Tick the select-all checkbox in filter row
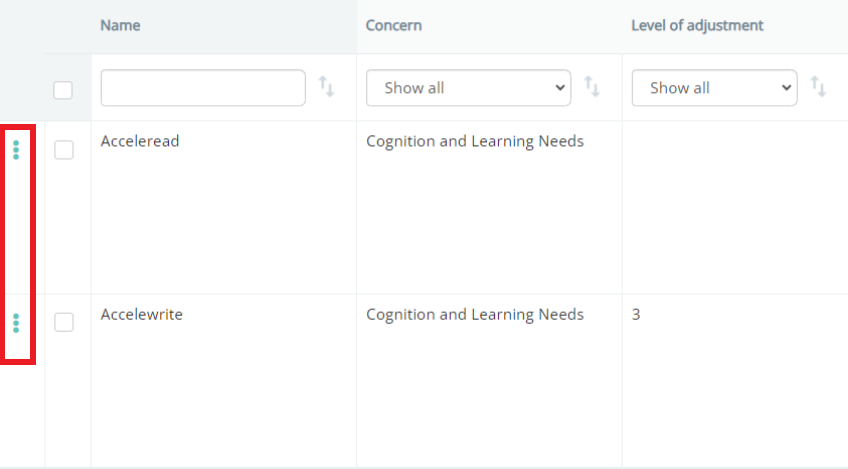This screenshot has width=848, height=469. tap(63, 90)
